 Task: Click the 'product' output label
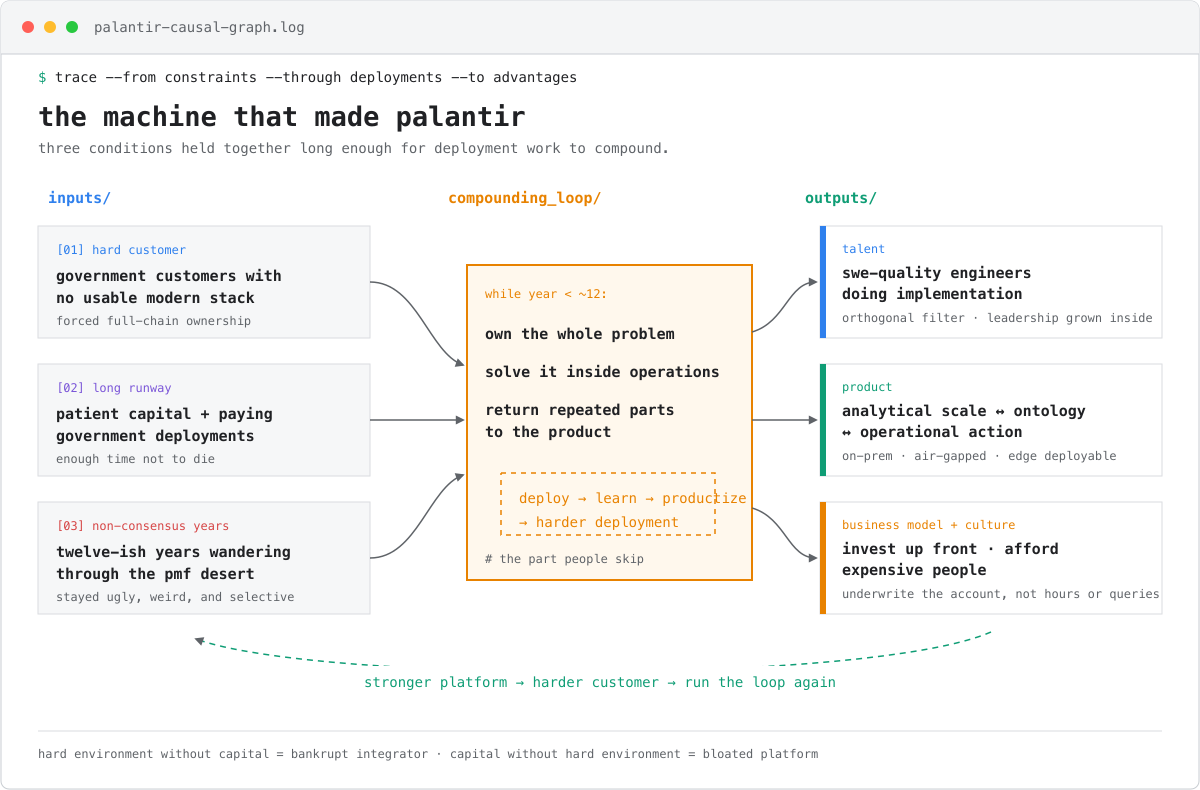coord(867,387)
